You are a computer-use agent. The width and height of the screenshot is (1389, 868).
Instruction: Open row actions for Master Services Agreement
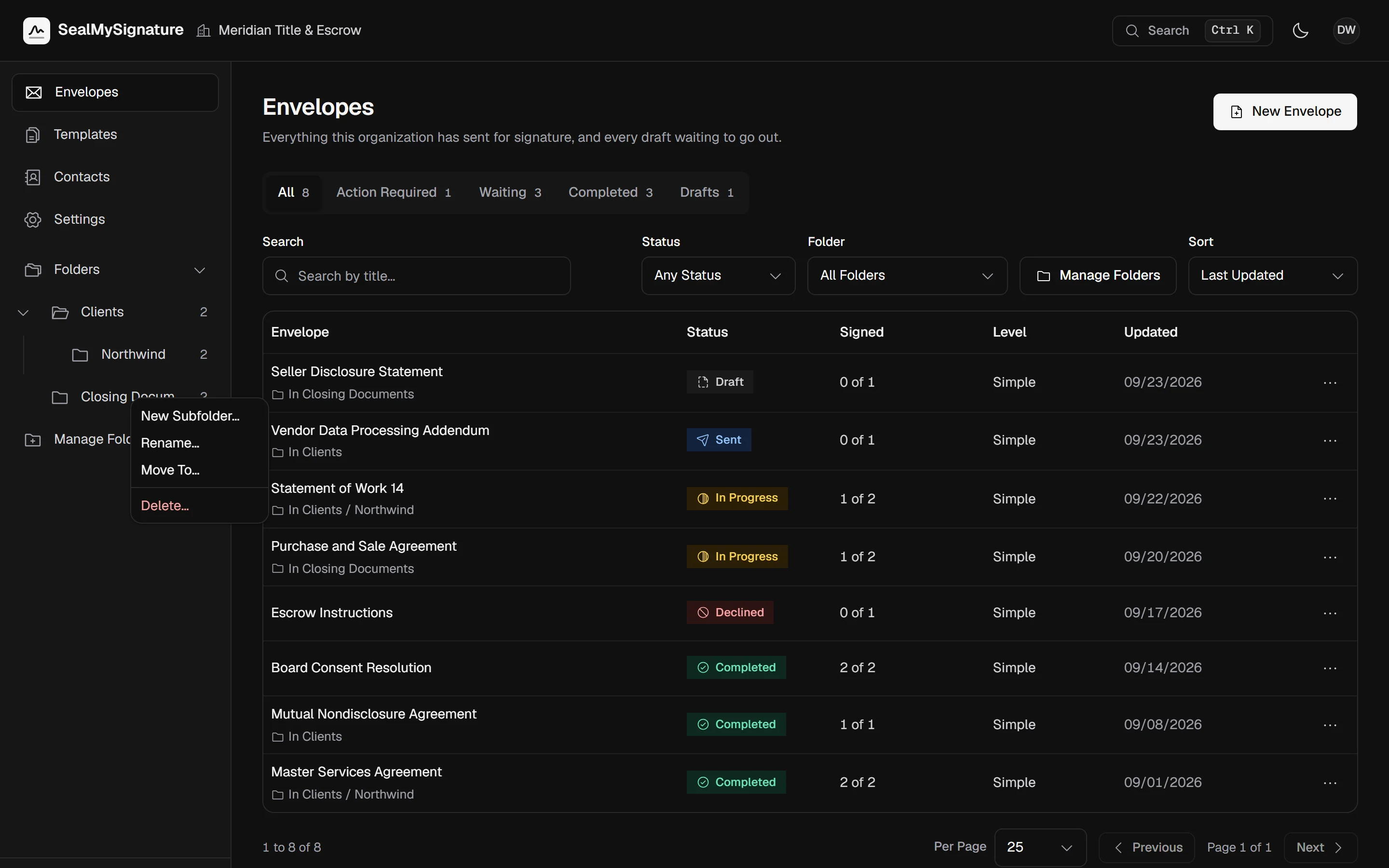[1330, 783]
